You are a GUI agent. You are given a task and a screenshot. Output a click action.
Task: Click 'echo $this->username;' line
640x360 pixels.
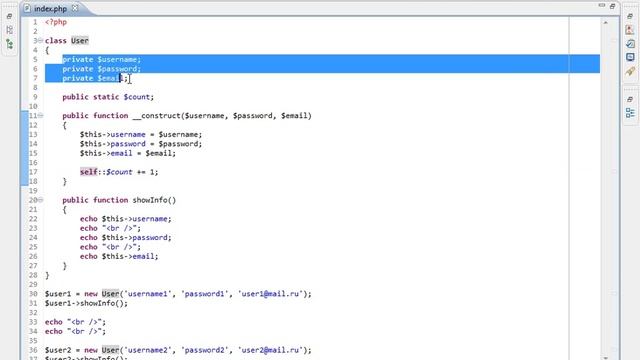pyautogui.click(x=126, y=219)
